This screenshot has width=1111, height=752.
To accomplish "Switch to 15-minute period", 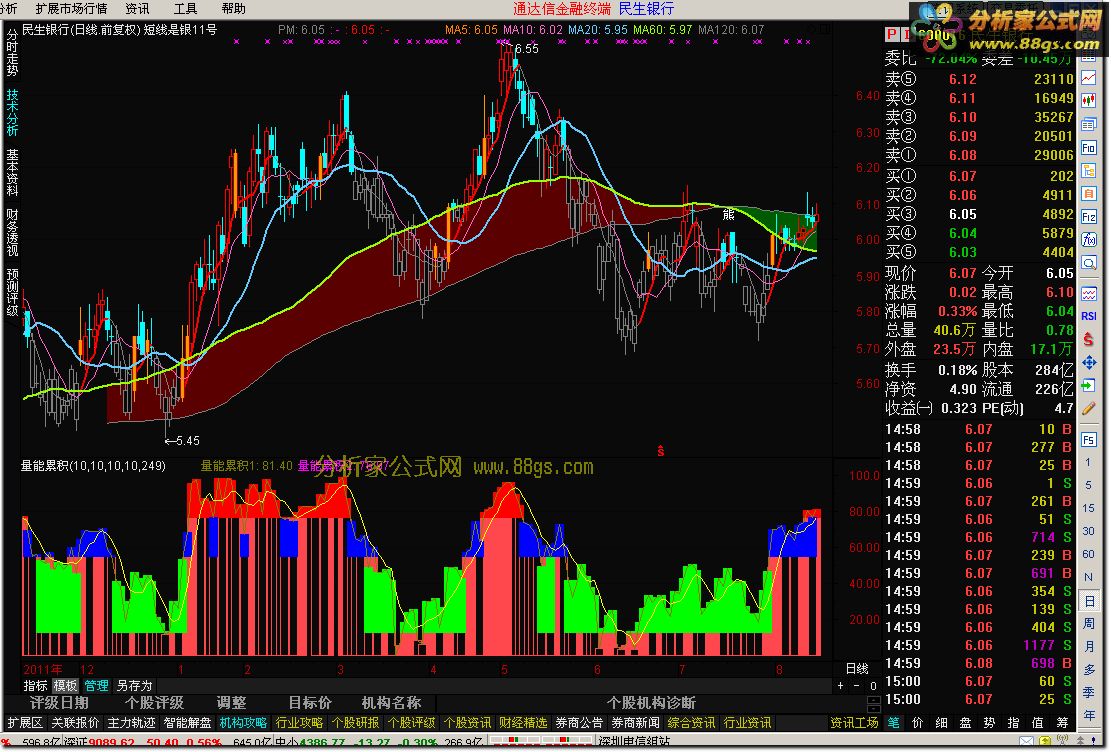I will (x=1088, y=508).
